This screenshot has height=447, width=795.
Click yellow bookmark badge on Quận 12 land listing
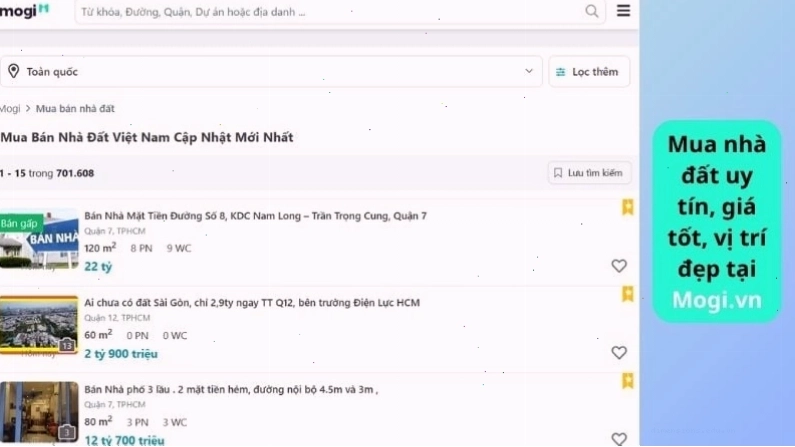coord(628,294)
